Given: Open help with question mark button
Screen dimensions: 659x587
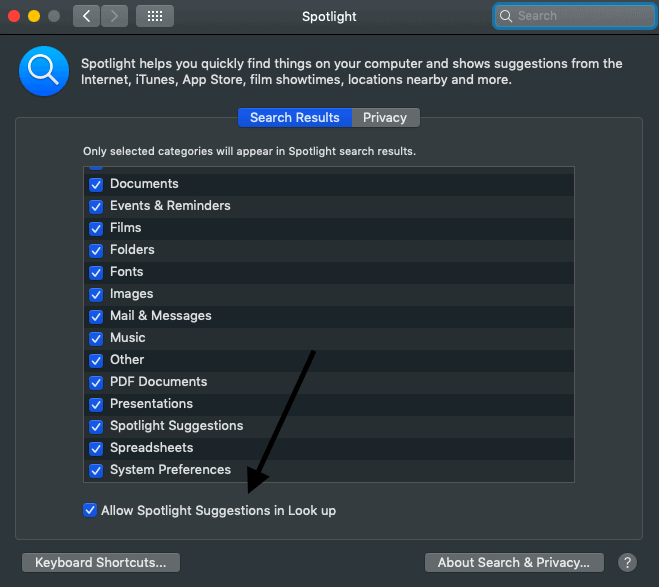Looking at the screenshot, I should point(627,562).
